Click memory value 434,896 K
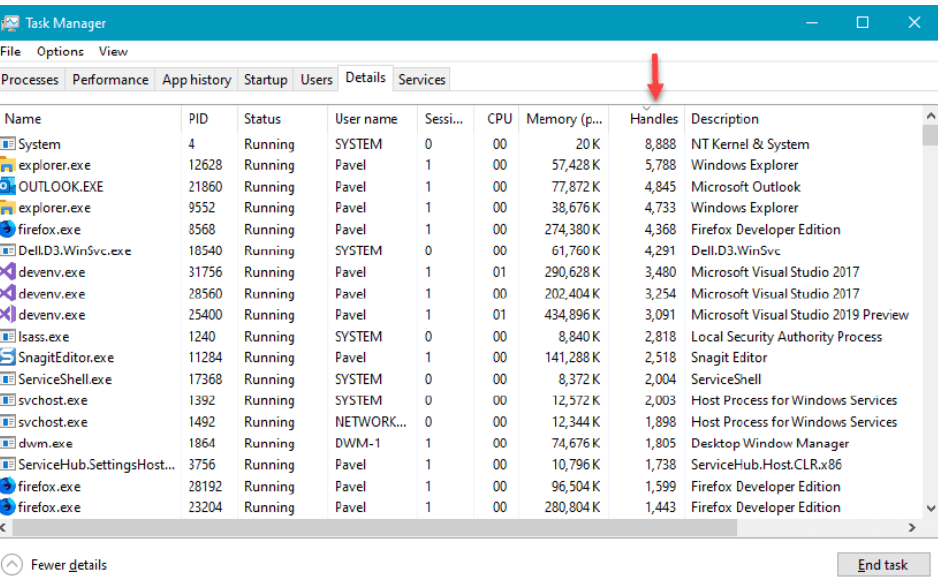The height and width of the screenshot is (584, 938). click(x=572, y=315)
